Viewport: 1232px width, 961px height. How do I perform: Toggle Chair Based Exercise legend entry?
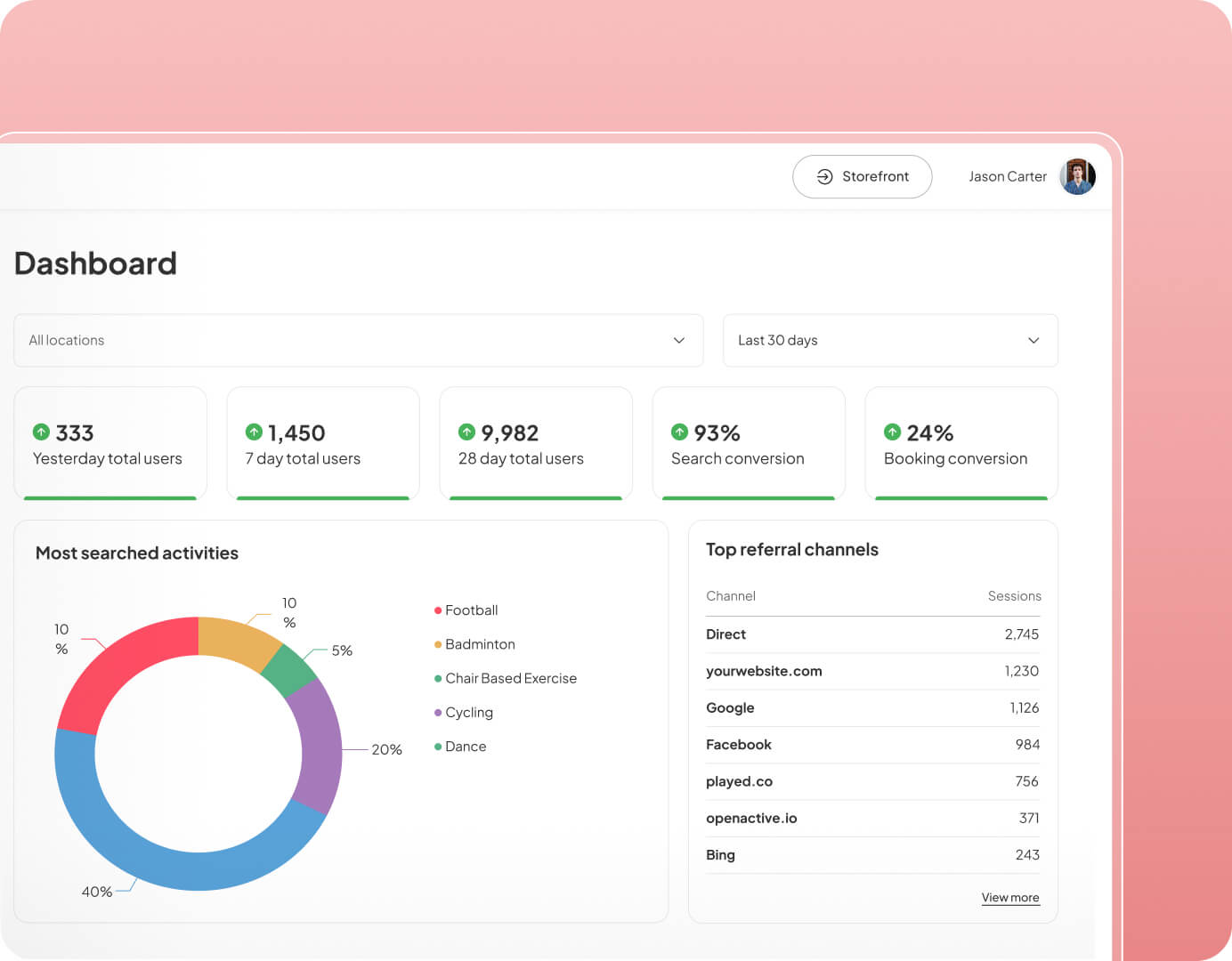tap(510, 679)
